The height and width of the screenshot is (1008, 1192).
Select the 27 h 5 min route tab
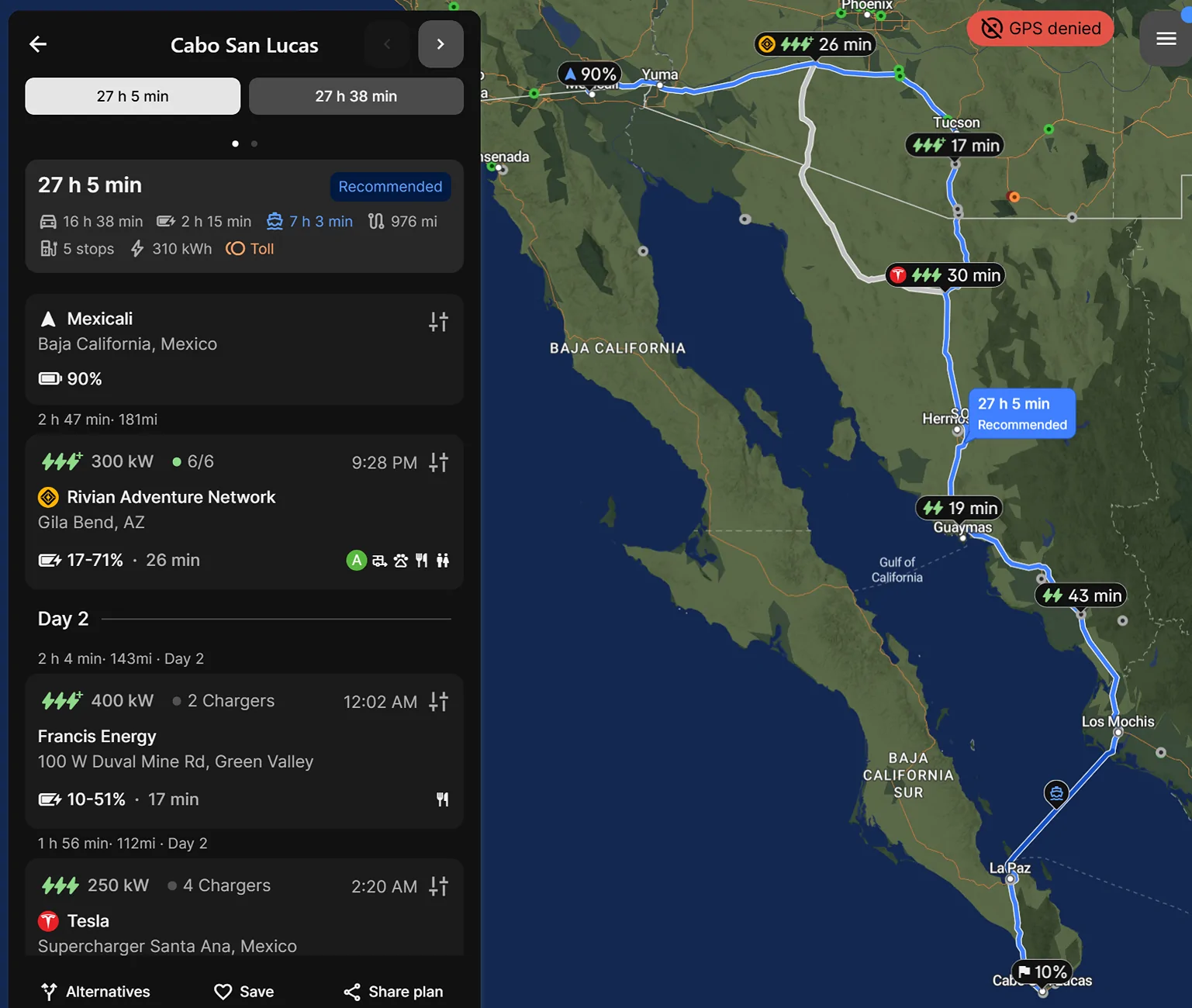(133, 96)
